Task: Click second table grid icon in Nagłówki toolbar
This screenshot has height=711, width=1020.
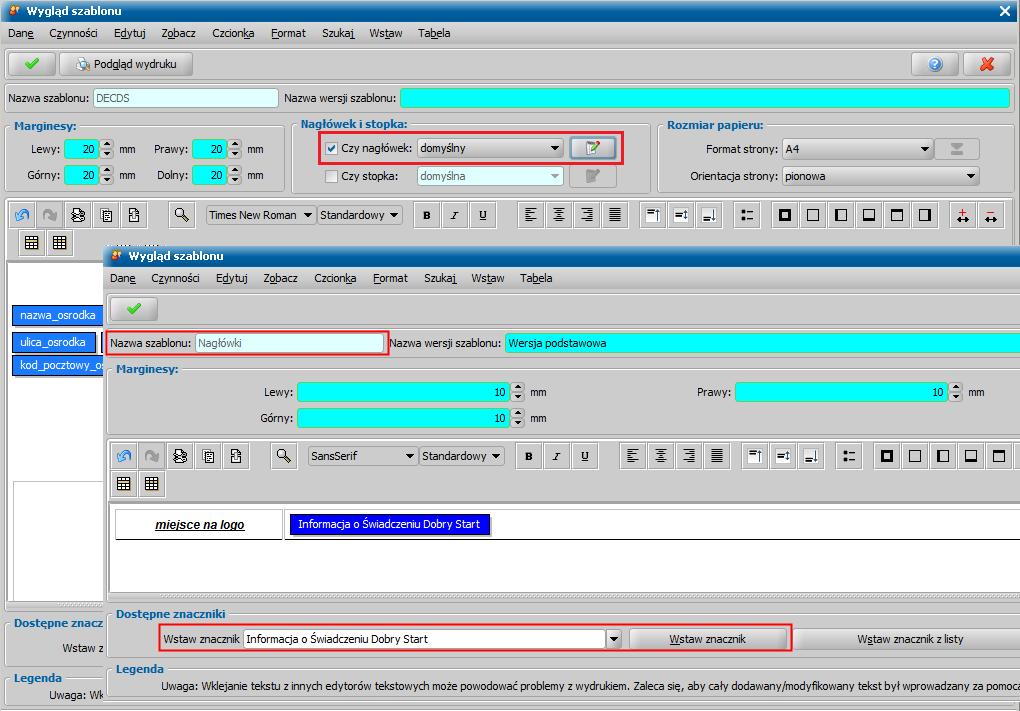Action: coord(152,483)
